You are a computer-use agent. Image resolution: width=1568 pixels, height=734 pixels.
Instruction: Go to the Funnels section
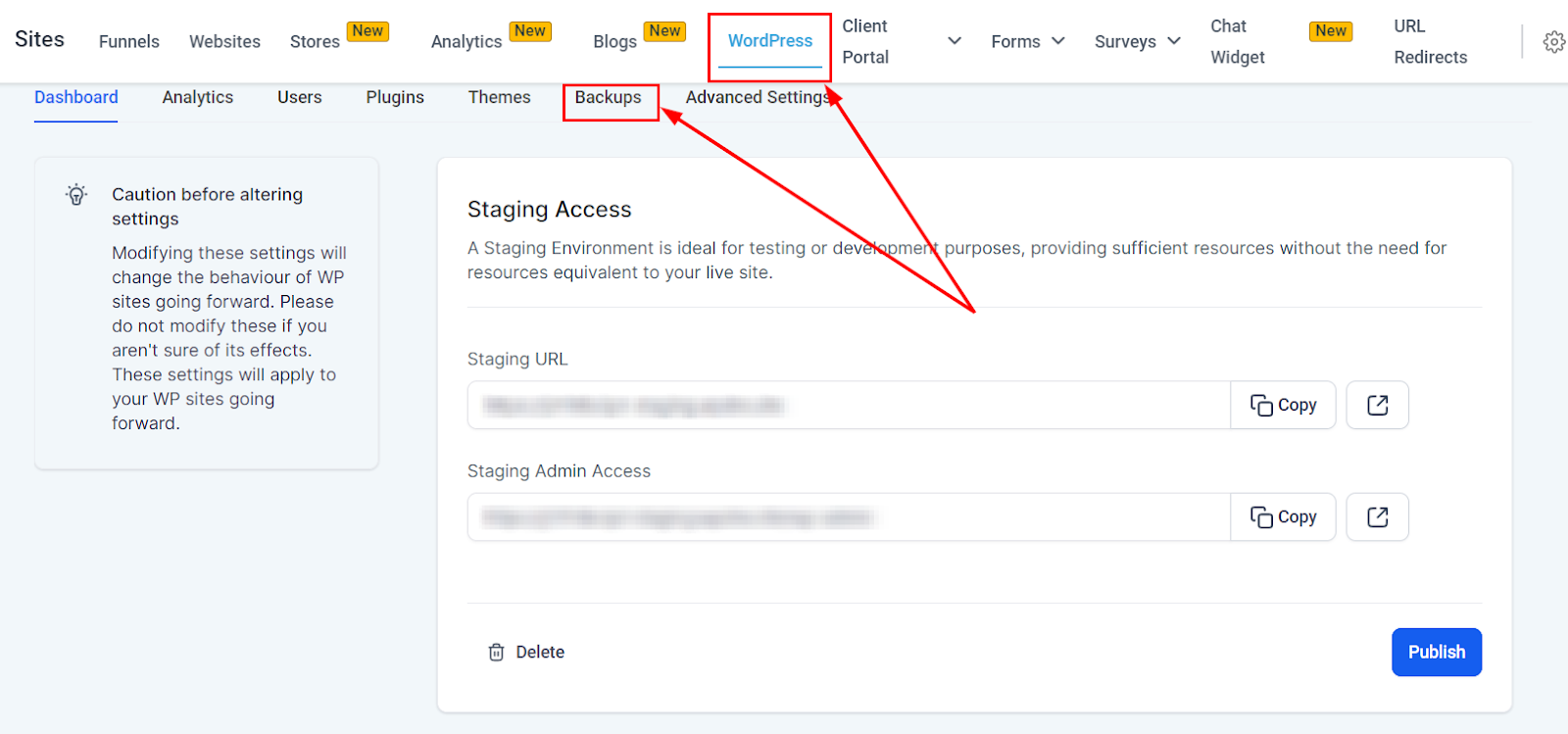(129, 41)
